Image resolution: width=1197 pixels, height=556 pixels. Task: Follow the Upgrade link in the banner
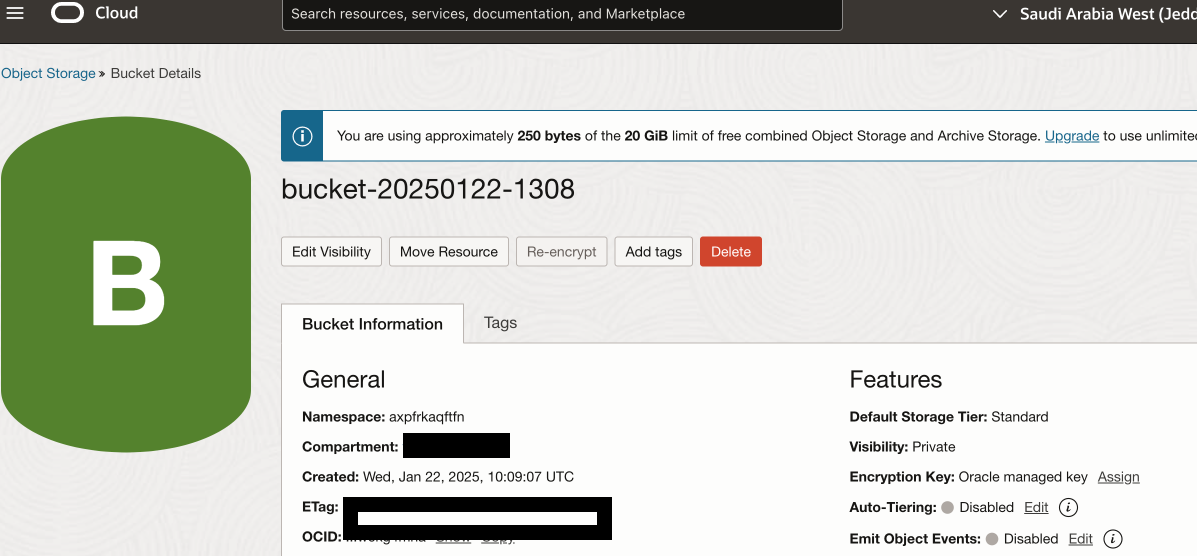point(1072,136)
